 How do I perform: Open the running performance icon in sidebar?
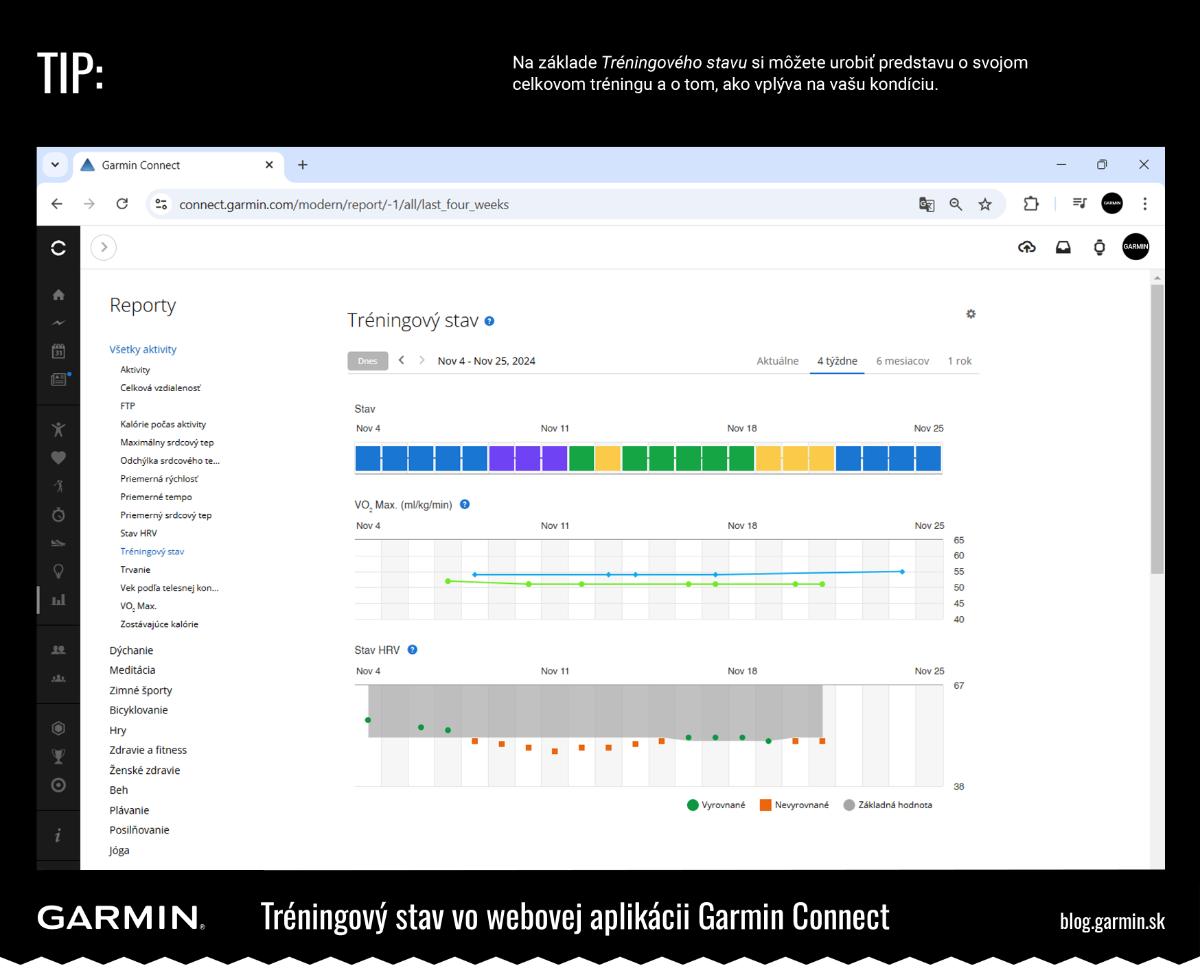[x=58, y=486]
